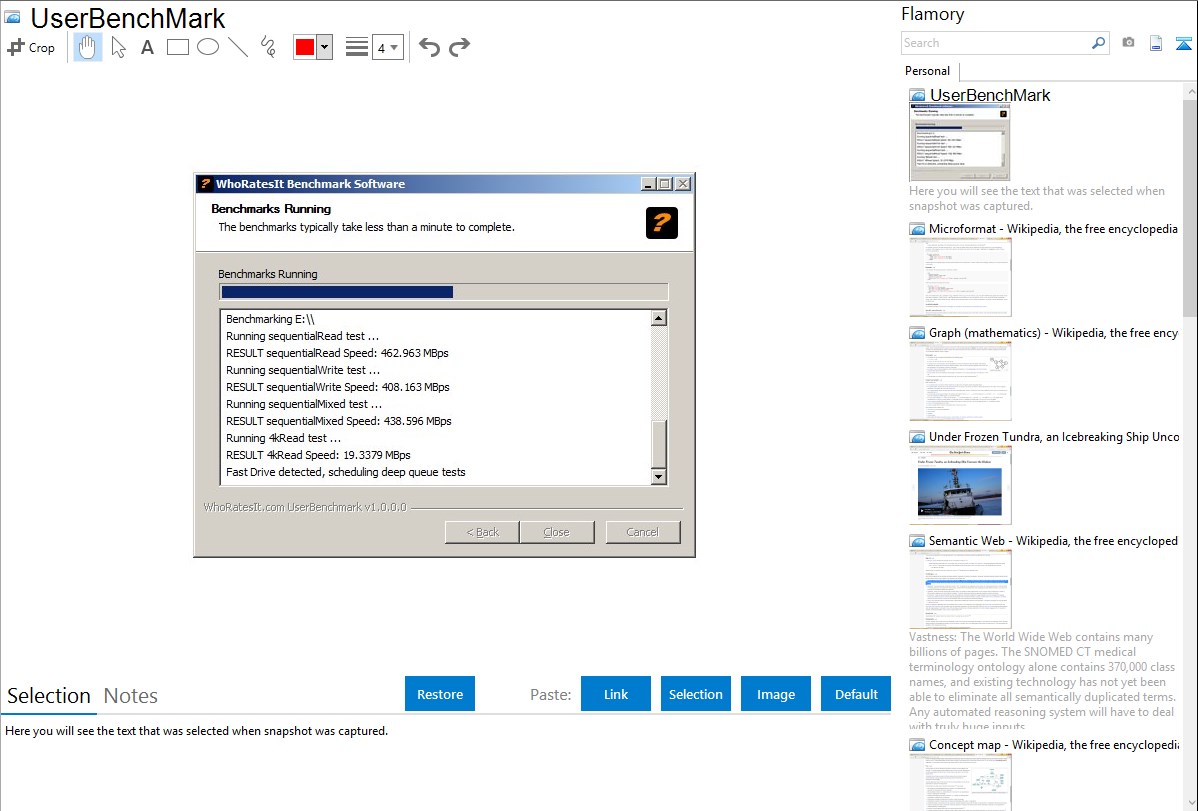Open the Graph (mathematics) snapshot thumbnail
Viewport: 1198px width, 811px height.
point(960,381)
